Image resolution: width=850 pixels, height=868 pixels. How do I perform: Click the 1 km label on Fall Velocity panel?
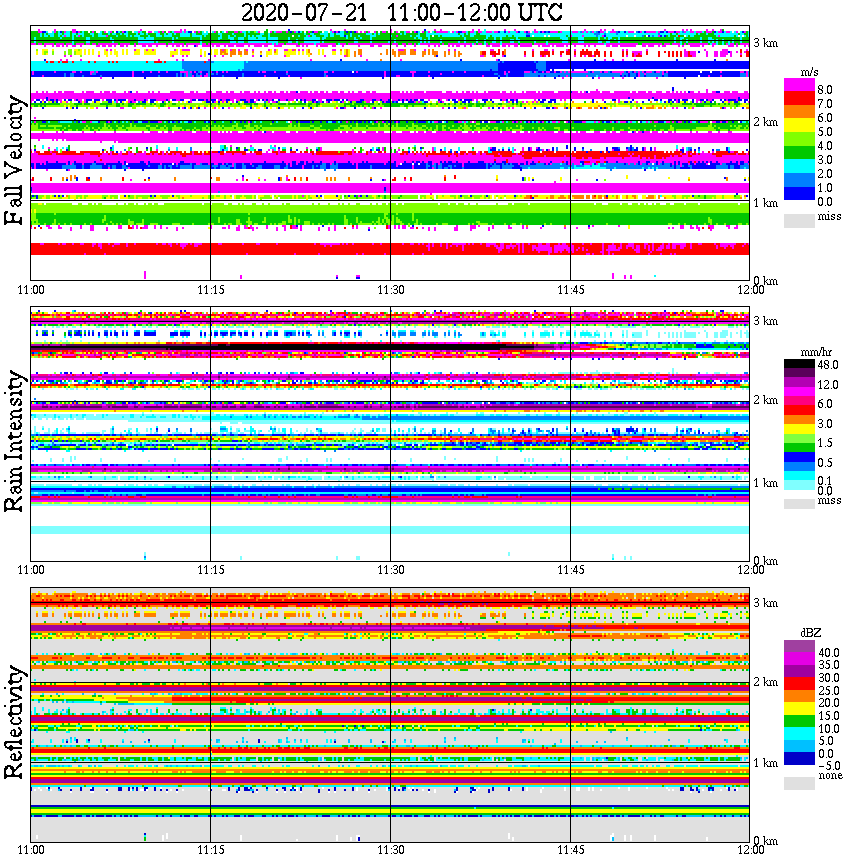[x=766, y=203]
